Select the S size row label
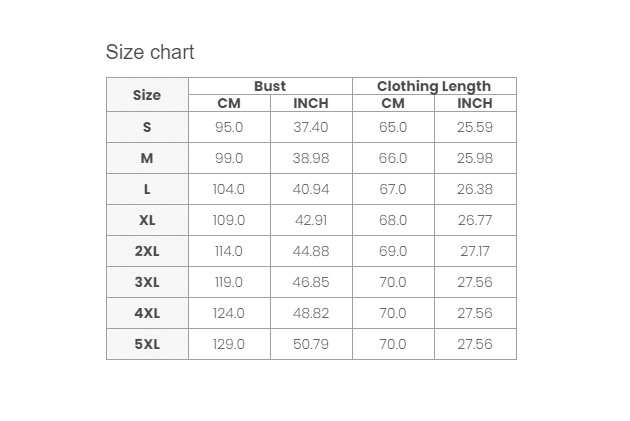This screenshot has height=421, width=630. (x=147, y=127)
